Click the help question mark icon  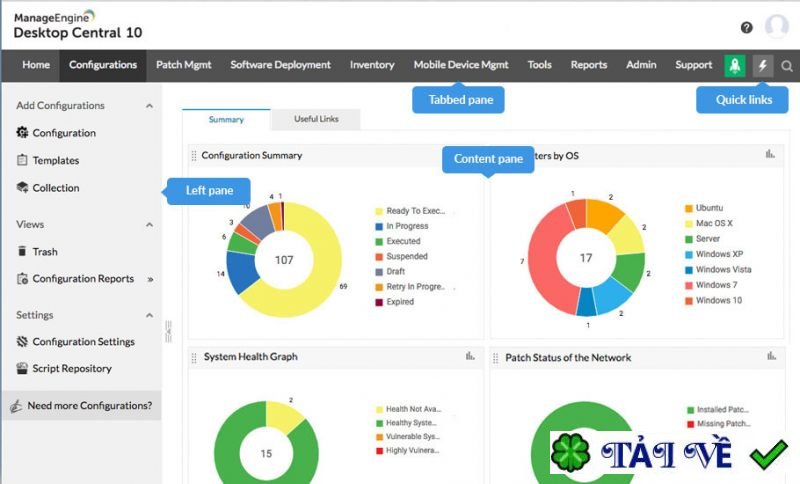coord(746,28)
